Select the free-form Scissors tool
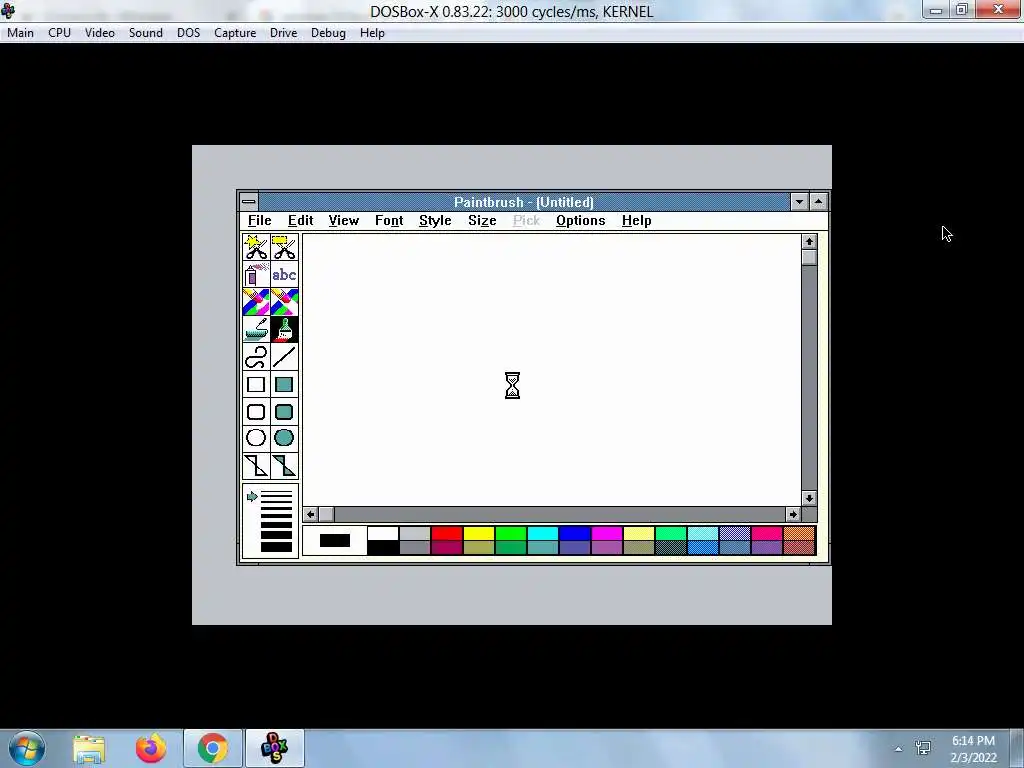This screenshot has width=1024, height=768. pyautogui.click(x=256, y=248)
